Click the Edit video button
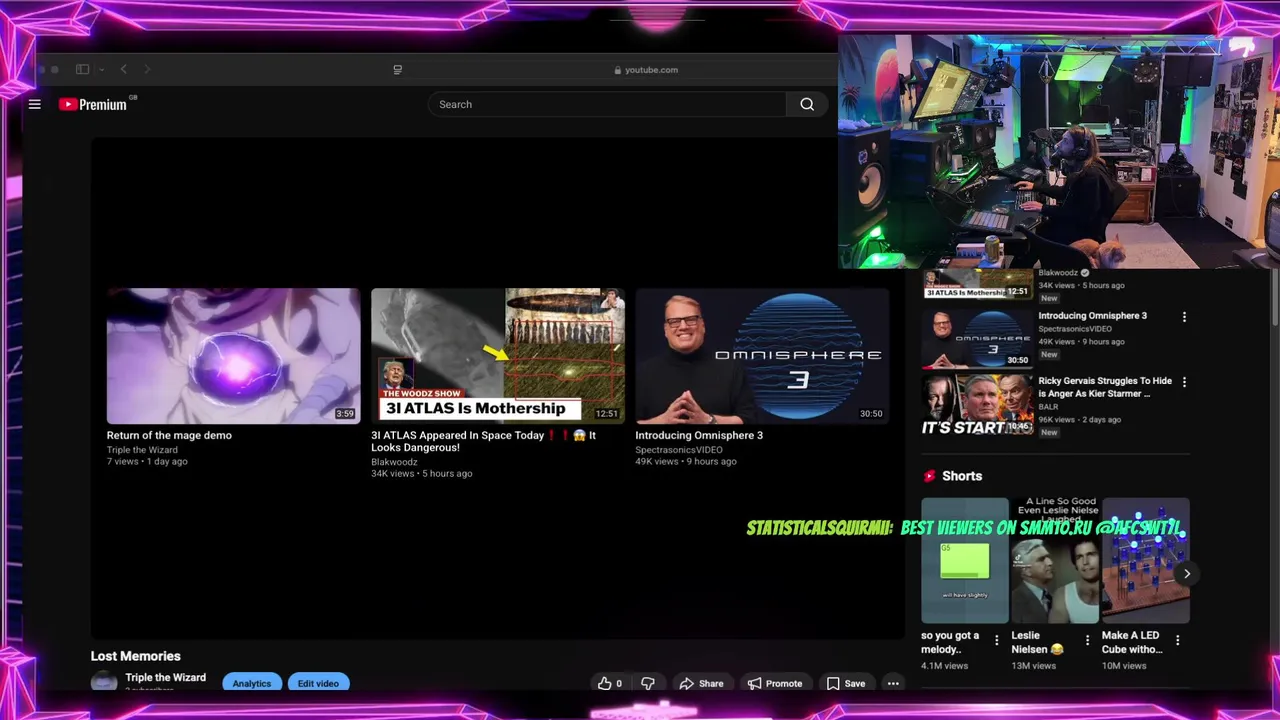The width and height of the screenshot is (1280, 720). [x=318, y=683]
